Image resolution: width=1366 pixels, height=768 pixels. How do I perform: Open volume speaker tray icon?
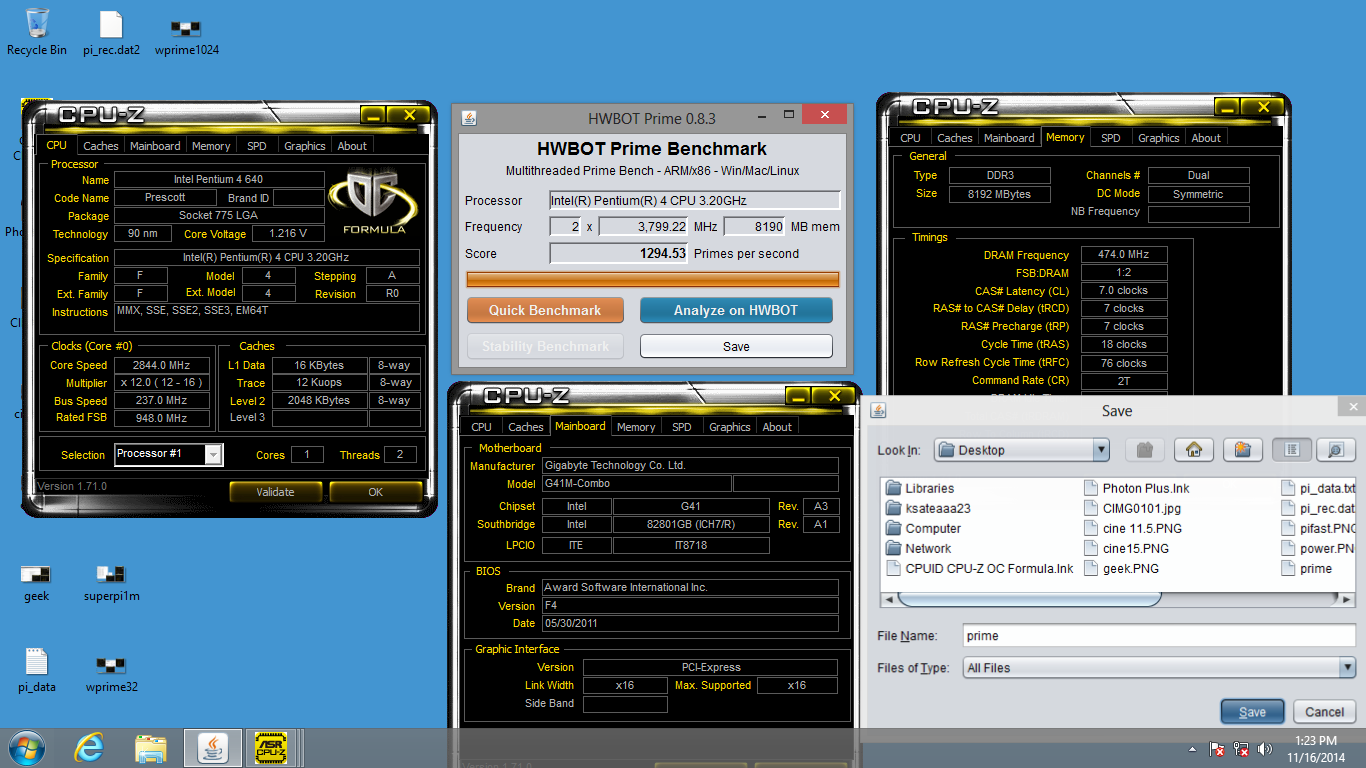point(1267,748)
